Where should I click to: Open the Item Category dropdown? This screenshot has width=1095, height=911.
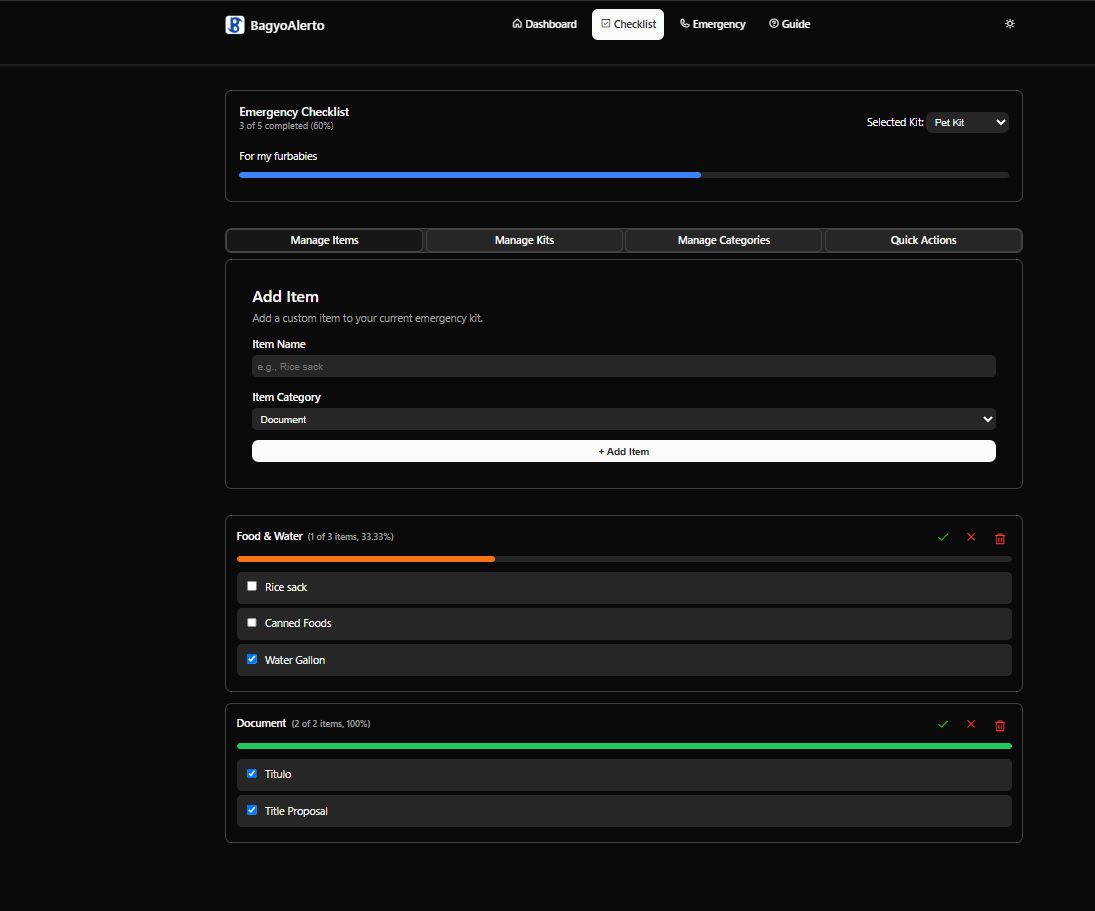click(624, 419)
